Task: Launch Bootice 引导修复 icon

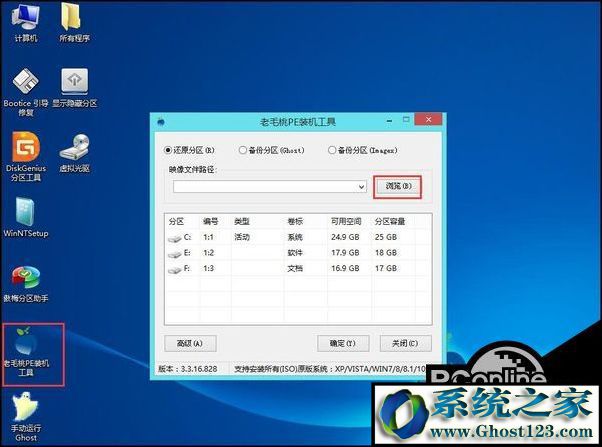Action: coord(25,92)
